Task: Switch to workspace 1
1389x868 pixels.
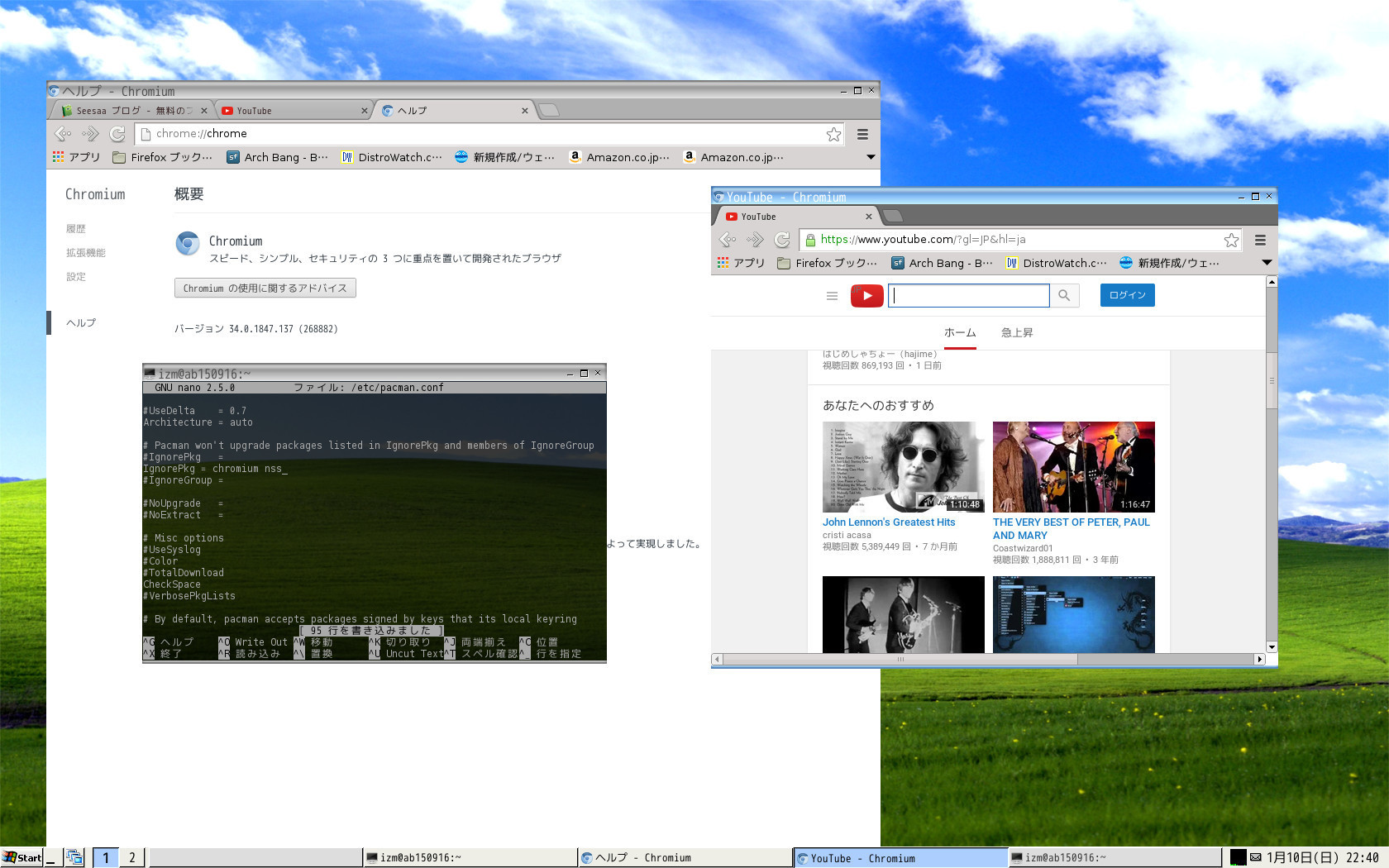Action: tap(106, 858)
